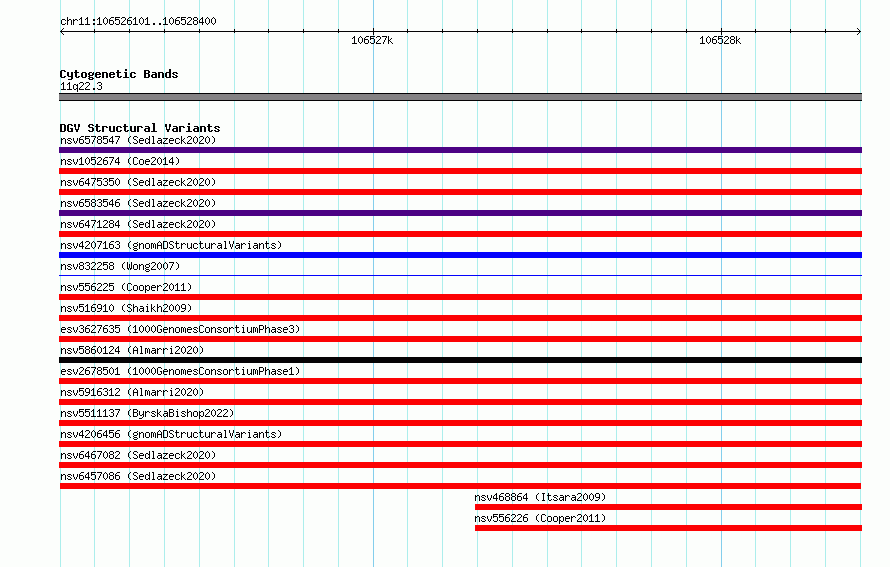Click the red bar under nsv5916312
The image size is (890, 567).
460,402
